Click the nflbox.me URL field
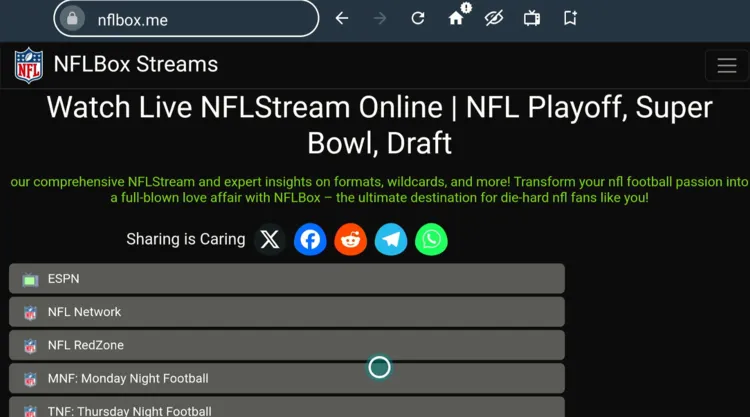This screenshot has height=417, width=750. (186, 19)
